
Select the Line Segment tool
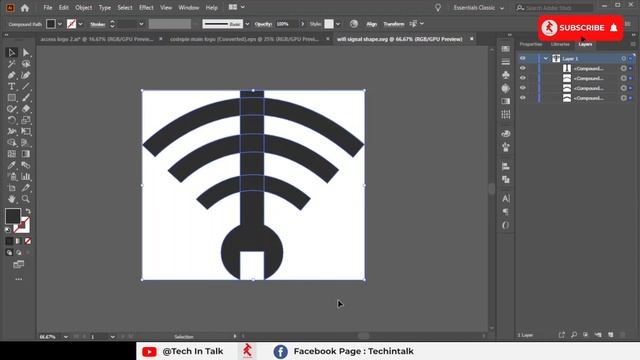[26, 87]
